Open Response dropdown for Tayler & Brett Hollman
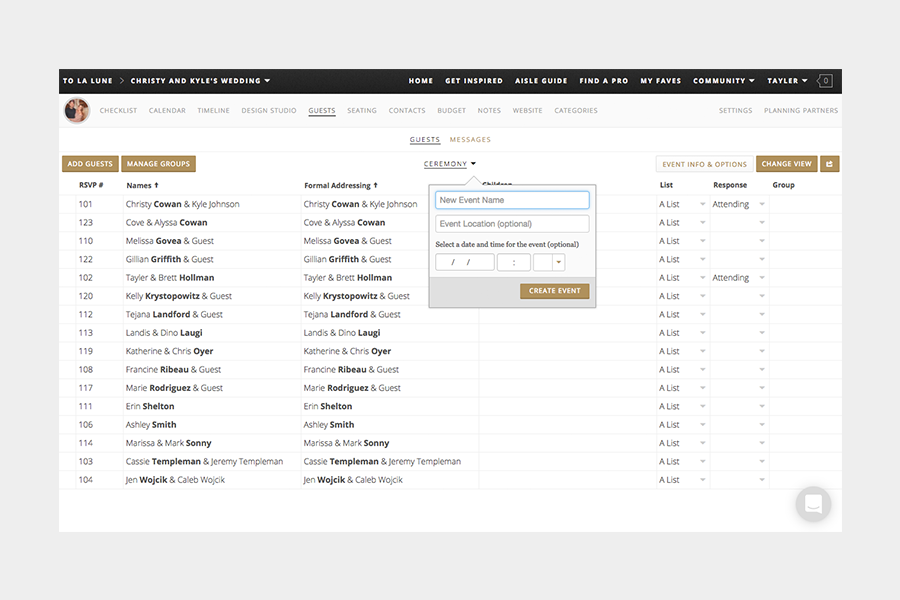 762,278
